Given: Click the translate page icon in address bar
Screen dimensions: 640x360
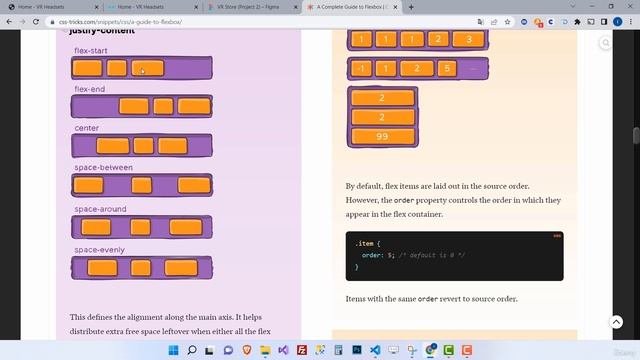Looking at the screenshot, I should [480, 22].
